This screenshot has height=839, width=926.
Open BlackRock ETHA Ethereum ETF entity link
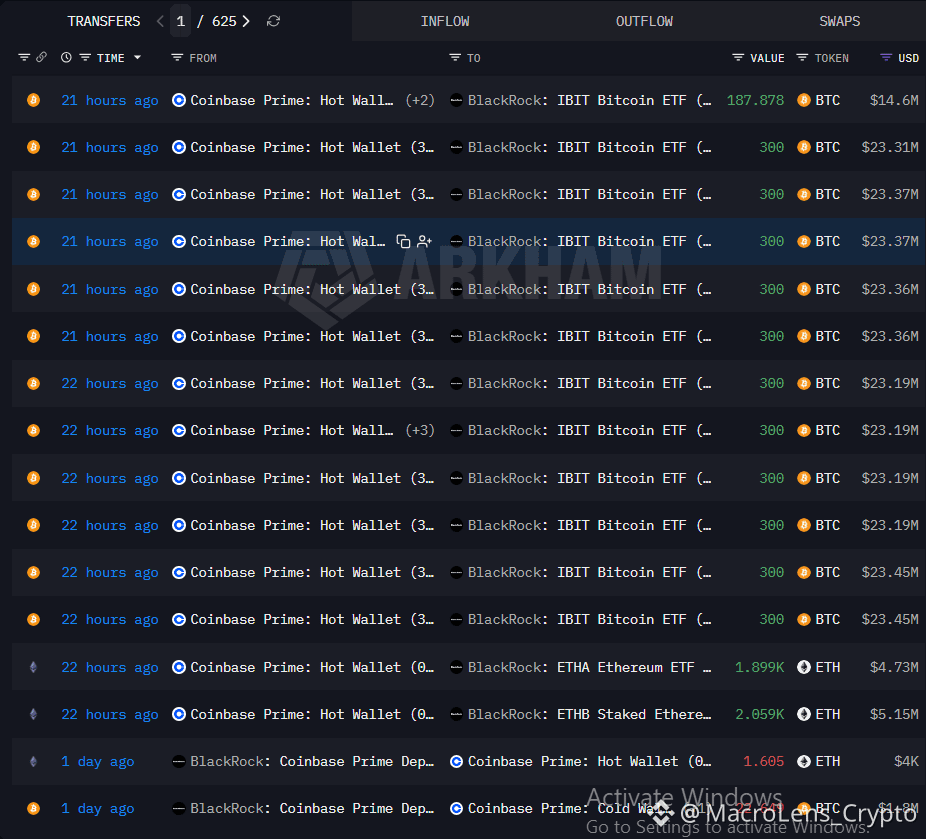589,667
